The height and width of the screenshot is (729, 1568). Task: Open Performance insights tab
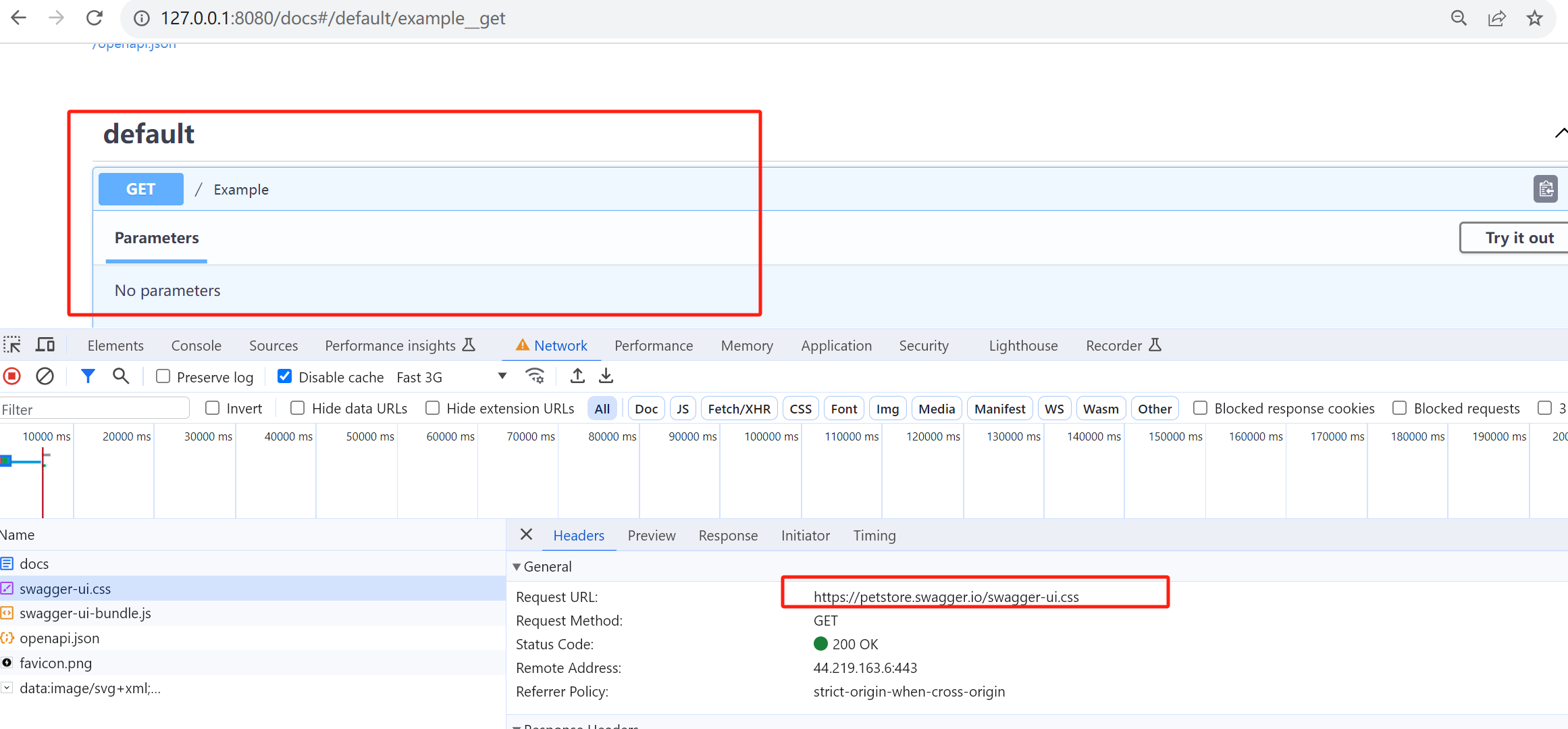pyautogui.click(x=400, y=345)
